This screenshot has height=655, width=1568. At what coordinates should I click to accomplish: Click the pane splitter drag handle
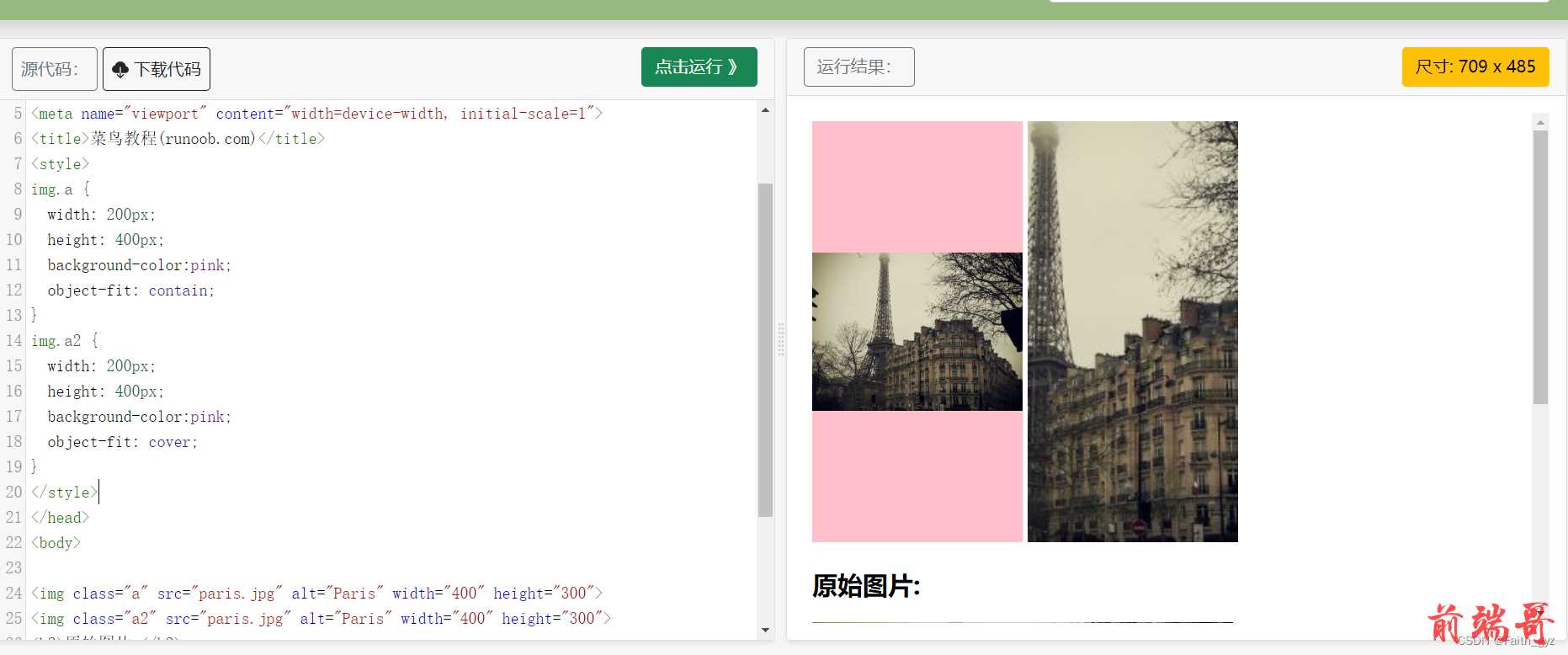(x=781, y=339)
